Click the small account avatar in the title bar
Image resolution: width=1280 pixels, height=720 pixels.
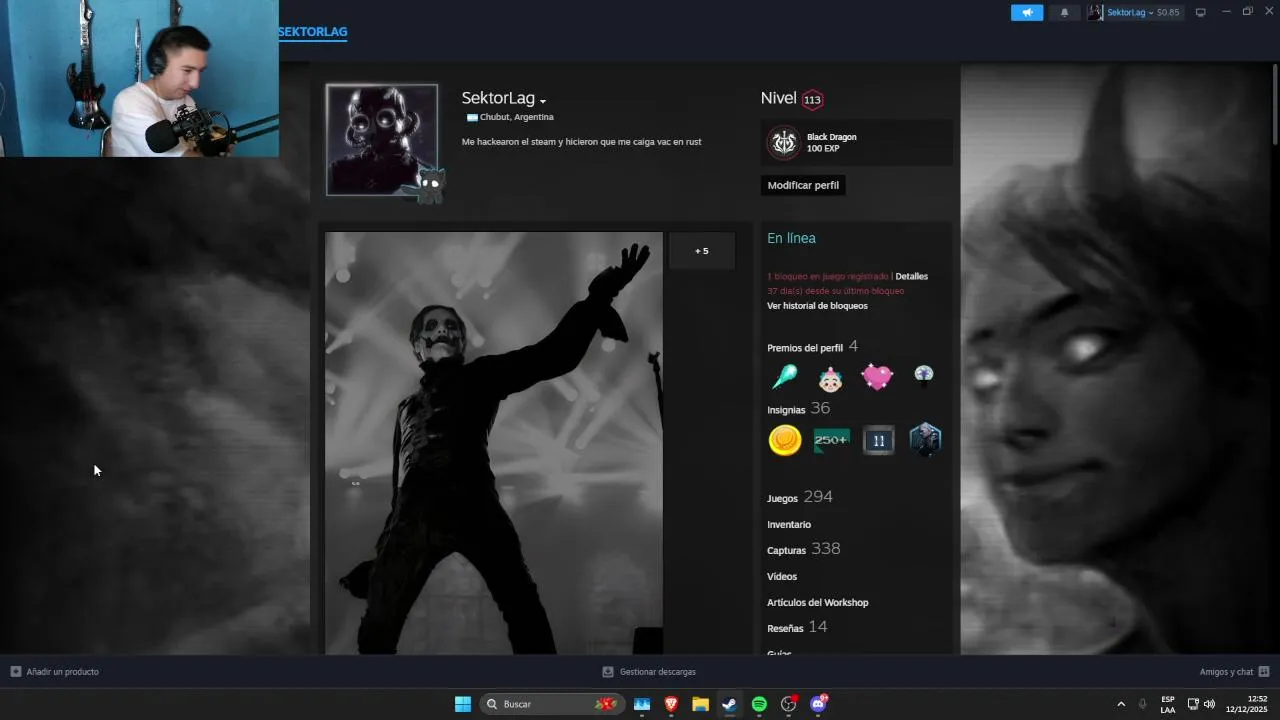(1095, 12)
